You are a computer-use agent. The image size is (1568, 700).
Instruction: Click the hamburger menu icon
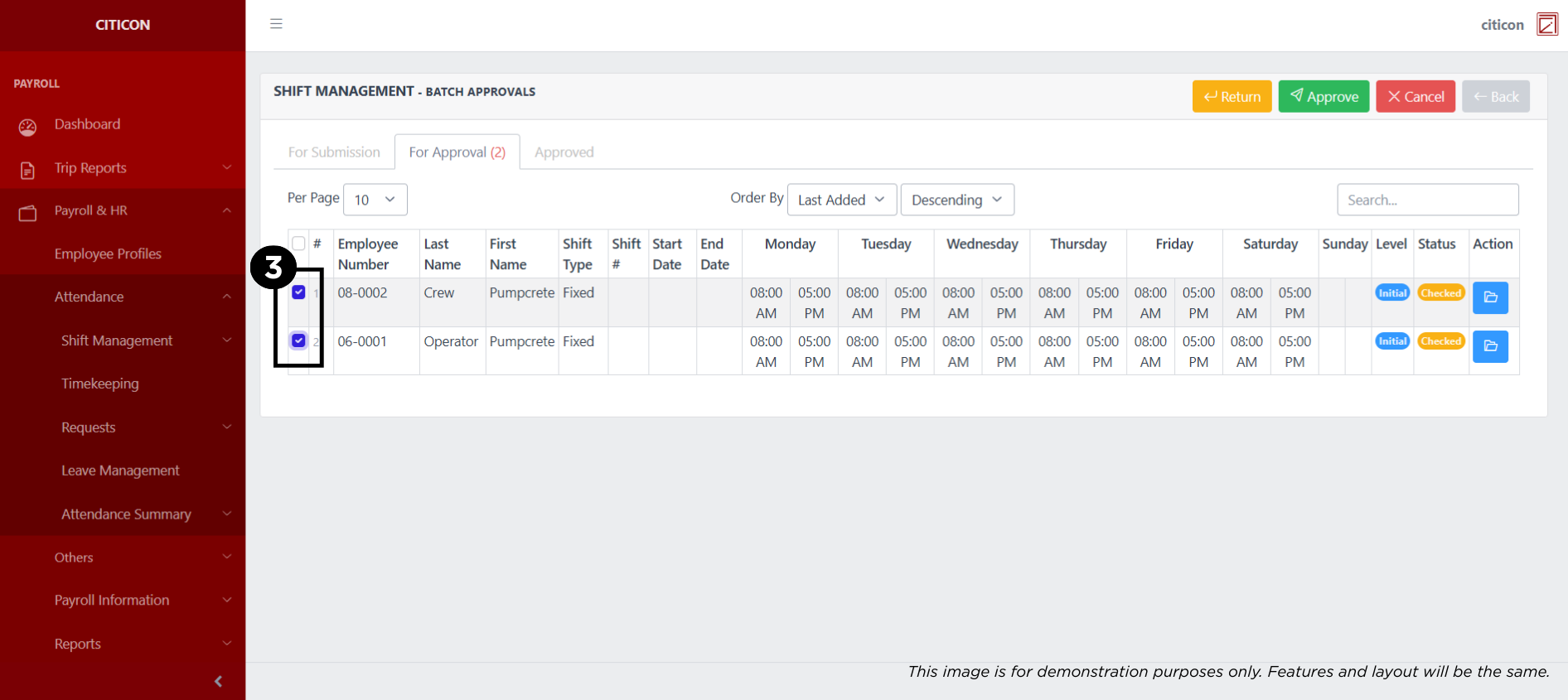(x=276, y=24)
